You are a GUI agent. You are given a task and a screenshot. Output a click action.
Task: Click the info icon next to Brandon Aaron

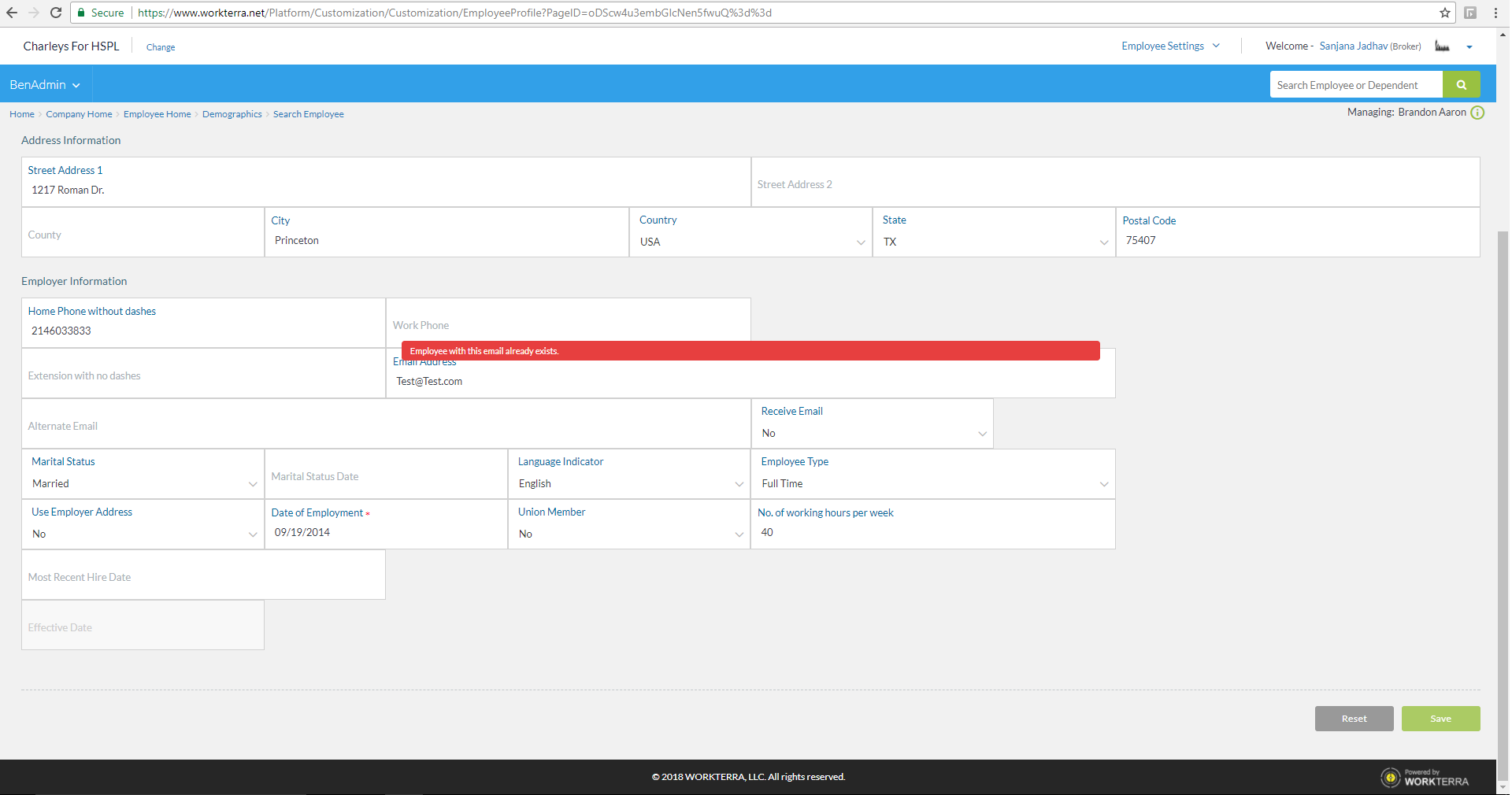point(1477,113)
